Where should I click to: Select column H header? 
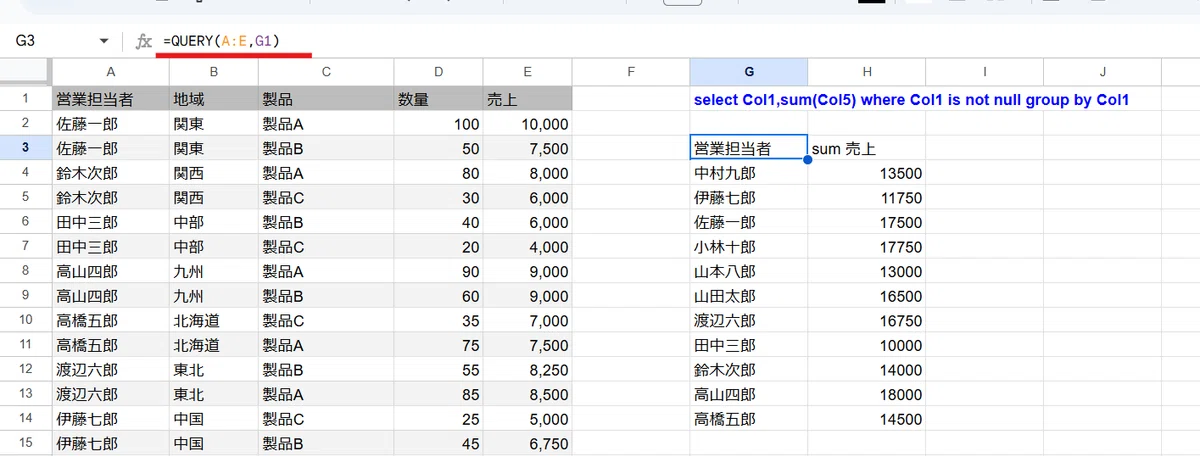tap(867, 71)
